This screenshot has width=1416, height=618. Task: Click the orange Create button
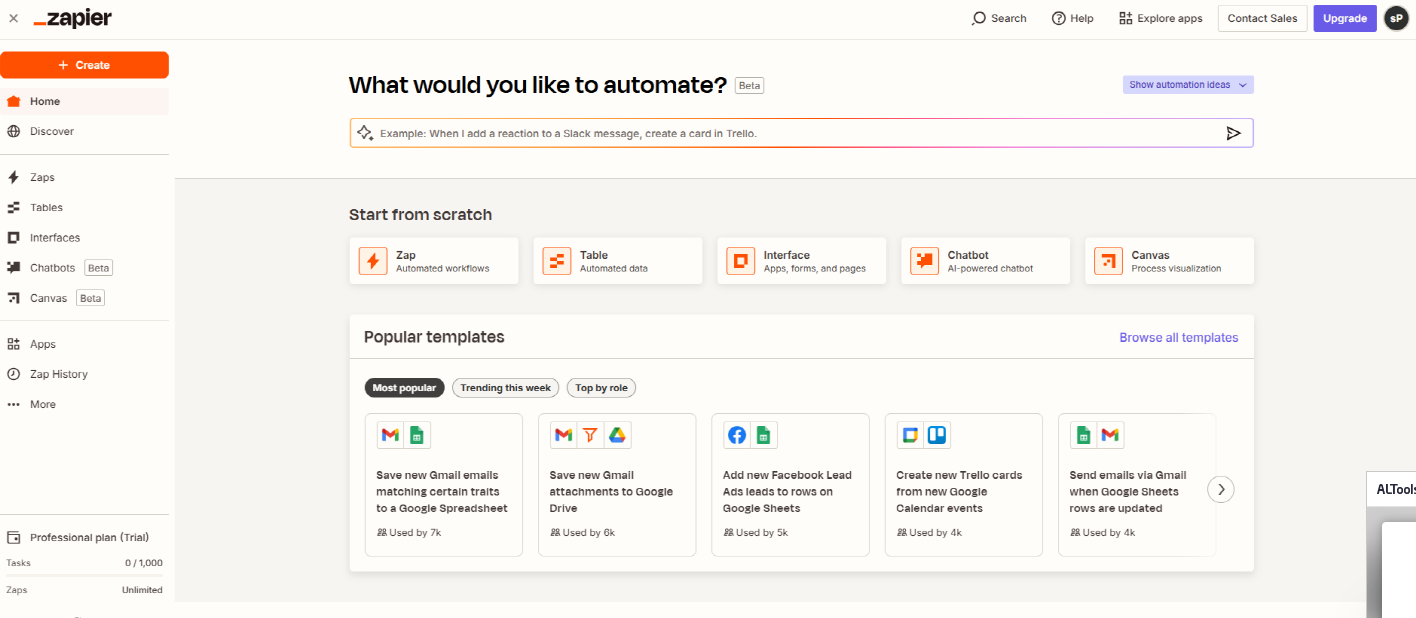pos(84,65)
